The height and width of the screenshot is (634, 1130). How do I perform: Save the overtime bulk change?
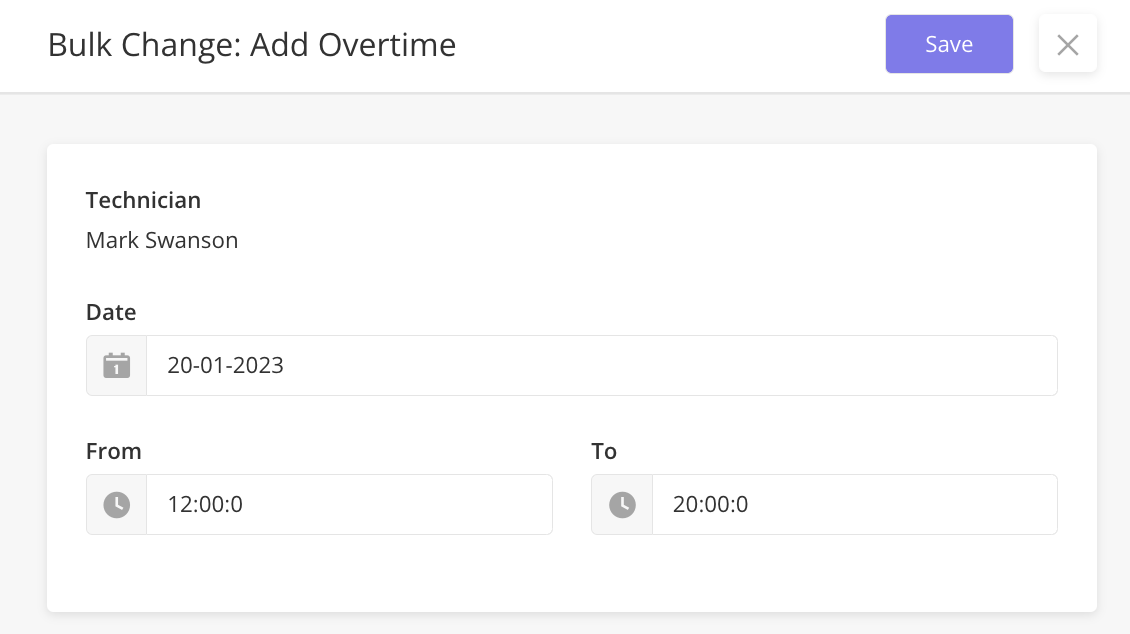pos(949,44)
